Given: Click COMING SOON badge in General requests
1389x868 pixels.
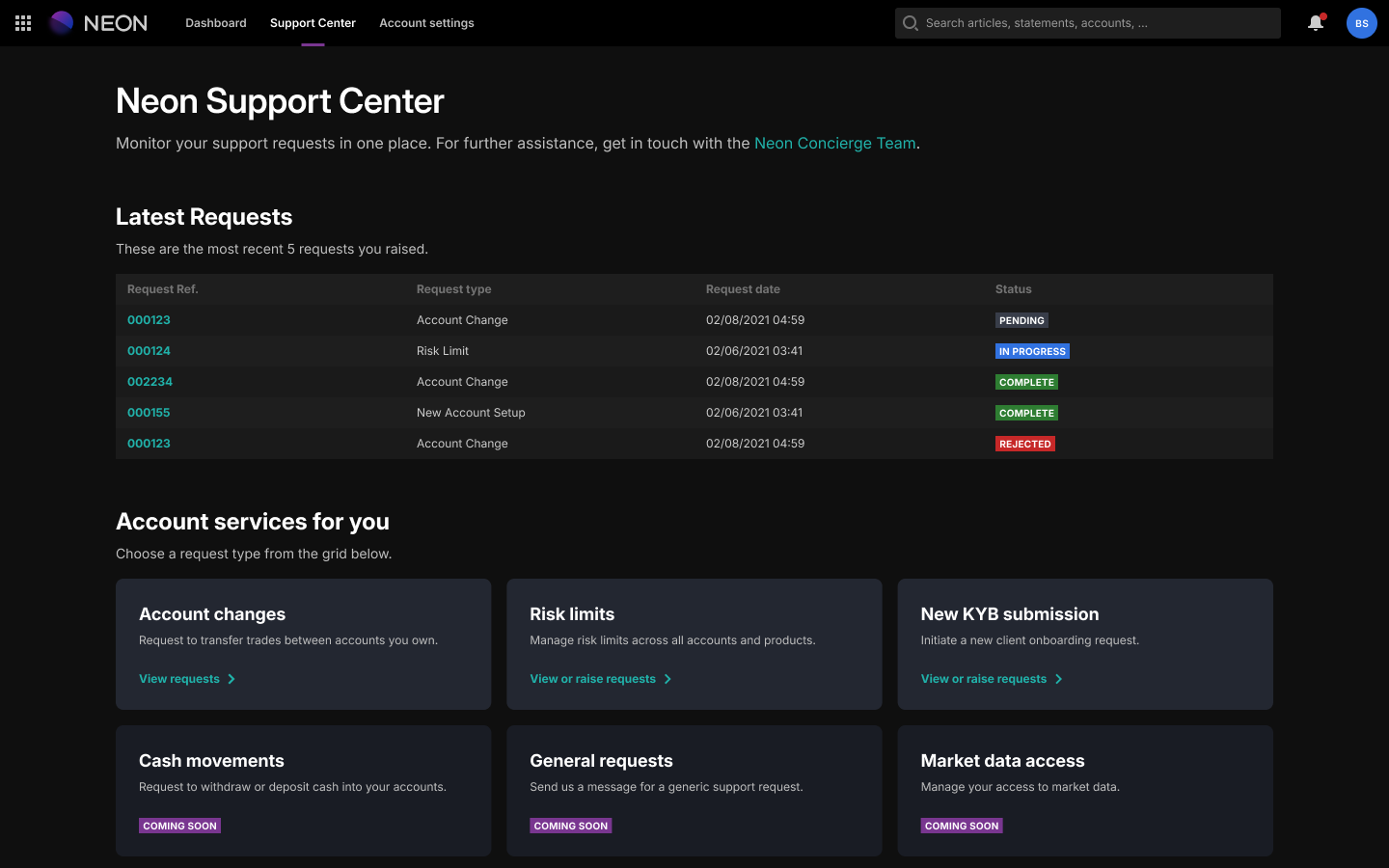Looking at the screenshot, I should [x=571, y=826].
